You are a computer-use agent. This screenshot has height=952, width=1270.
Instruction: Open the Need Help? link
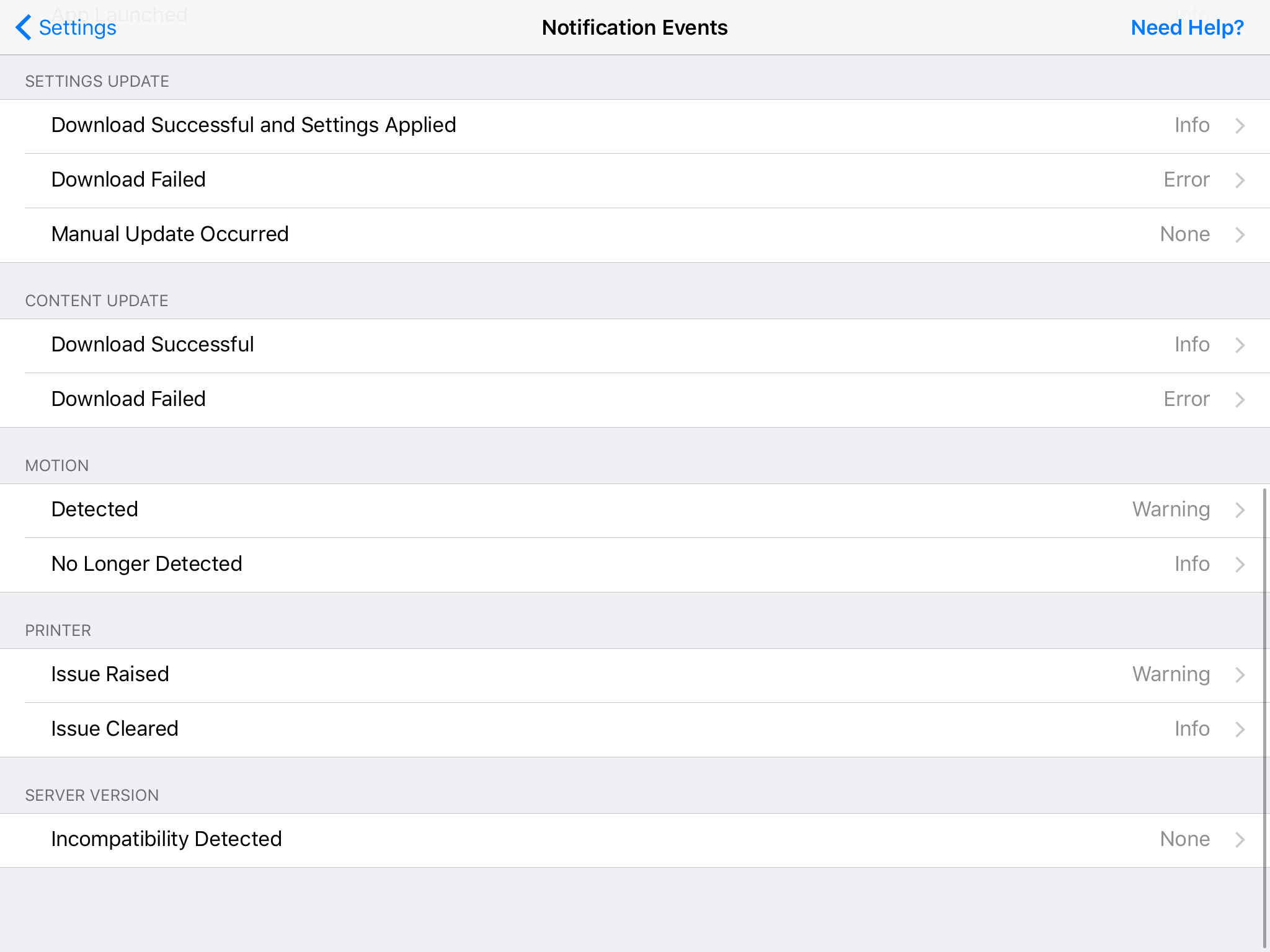click(1187, 27)
